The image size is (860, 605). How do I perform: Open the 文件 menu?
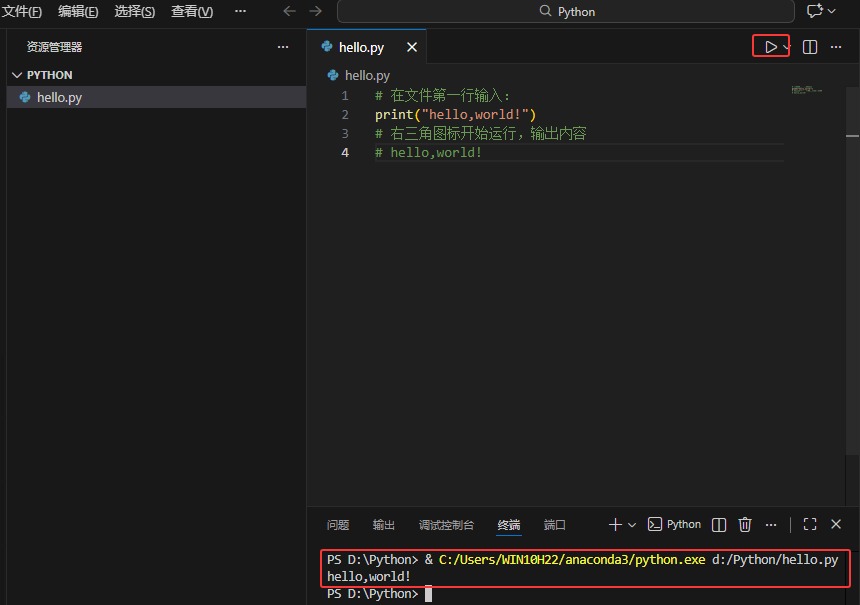(22, 11)
